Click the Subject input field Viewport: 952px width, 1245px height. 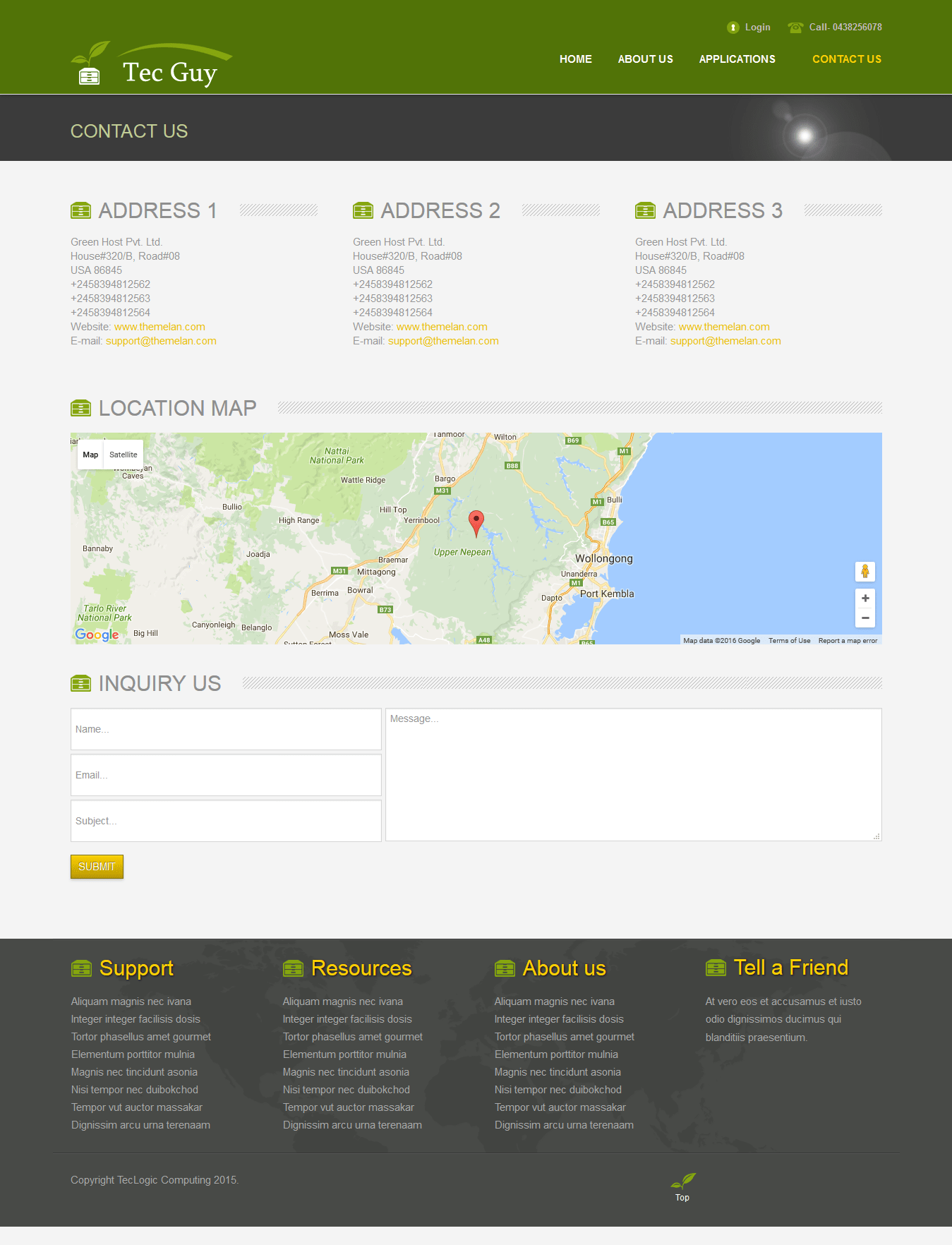pyautogui.click(x=226, y=821)
